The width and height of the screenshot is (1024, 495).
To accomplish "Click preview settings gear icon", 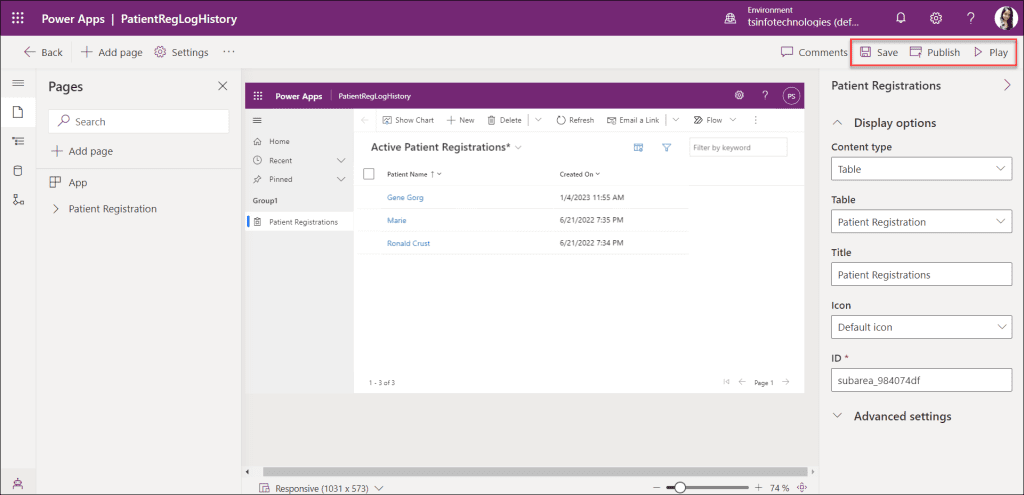I will (739, 95).
